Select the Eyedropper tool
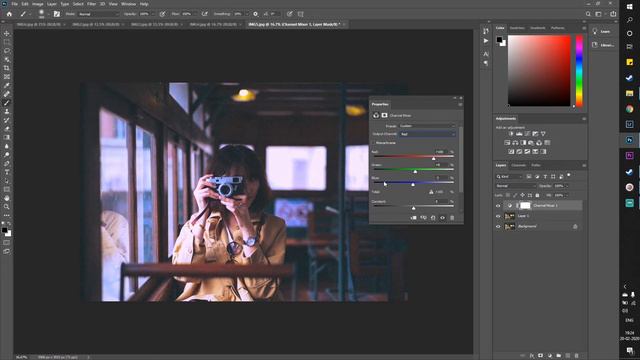The width and height of the screenshot is (640, 360). click(7, 85)
